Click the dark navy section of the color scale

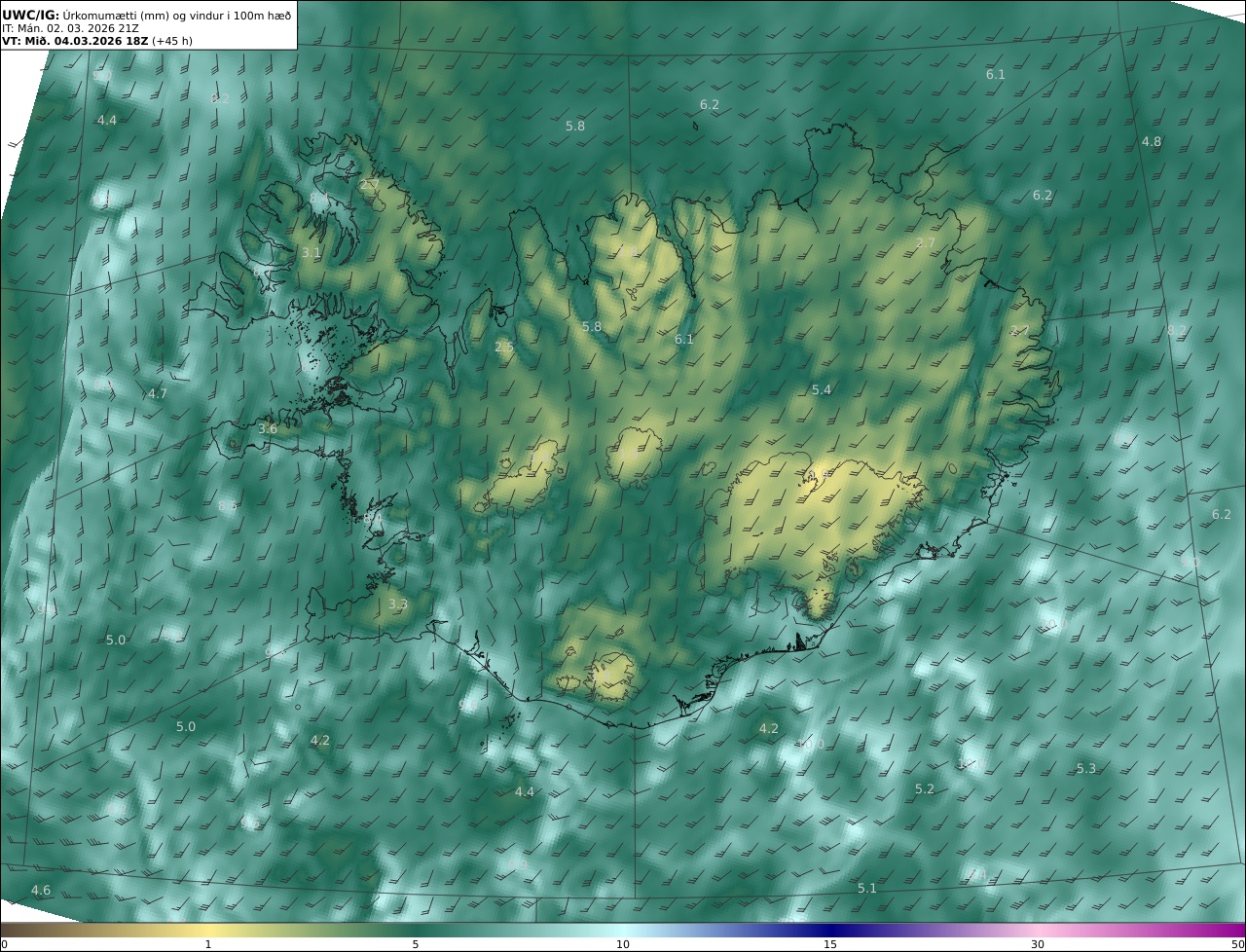coord(830,930)
